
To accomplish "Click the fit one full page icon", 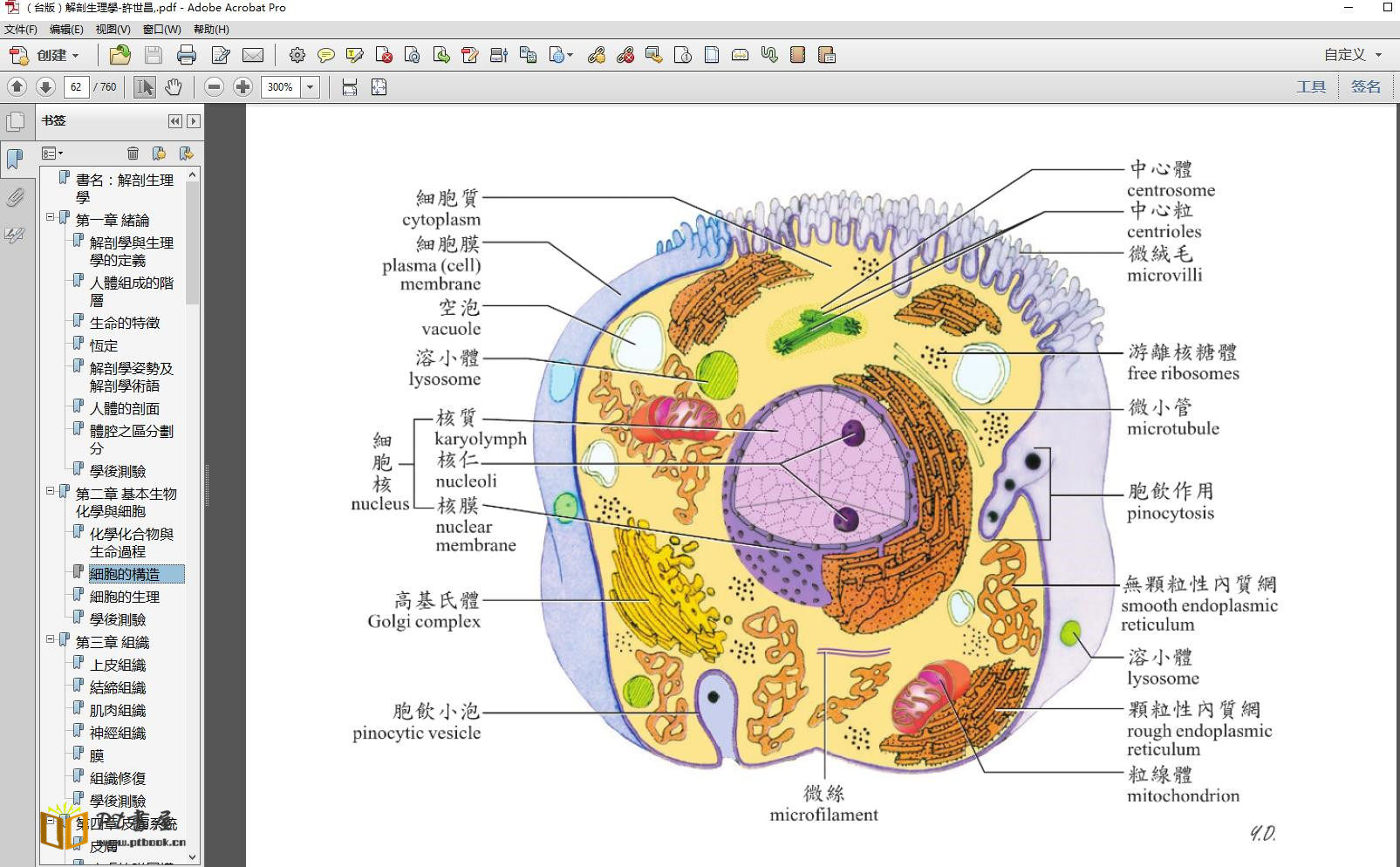I will pyautogui.click(x=379, y=86).
